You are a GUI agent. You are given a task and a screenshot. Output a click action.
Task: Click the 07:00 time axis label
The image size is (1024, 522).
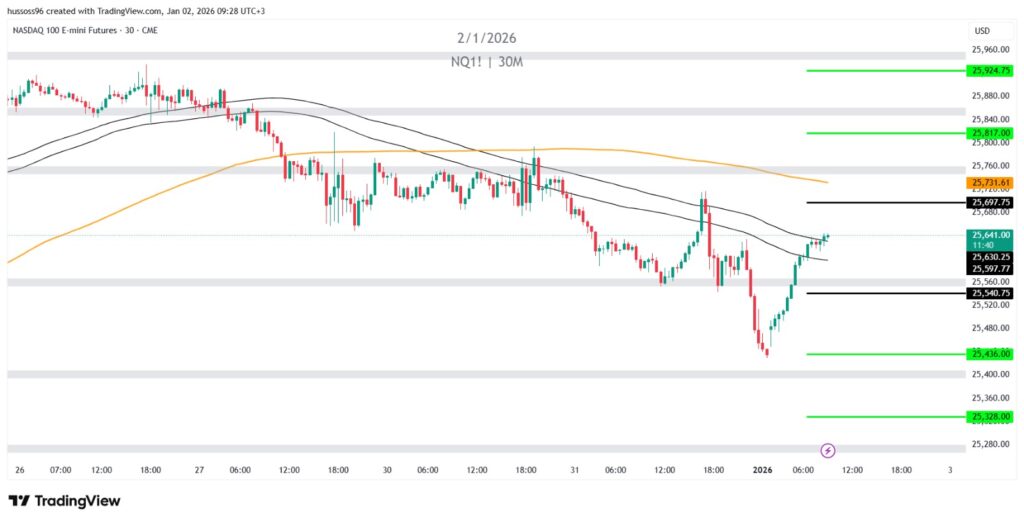tap(59, 470)
